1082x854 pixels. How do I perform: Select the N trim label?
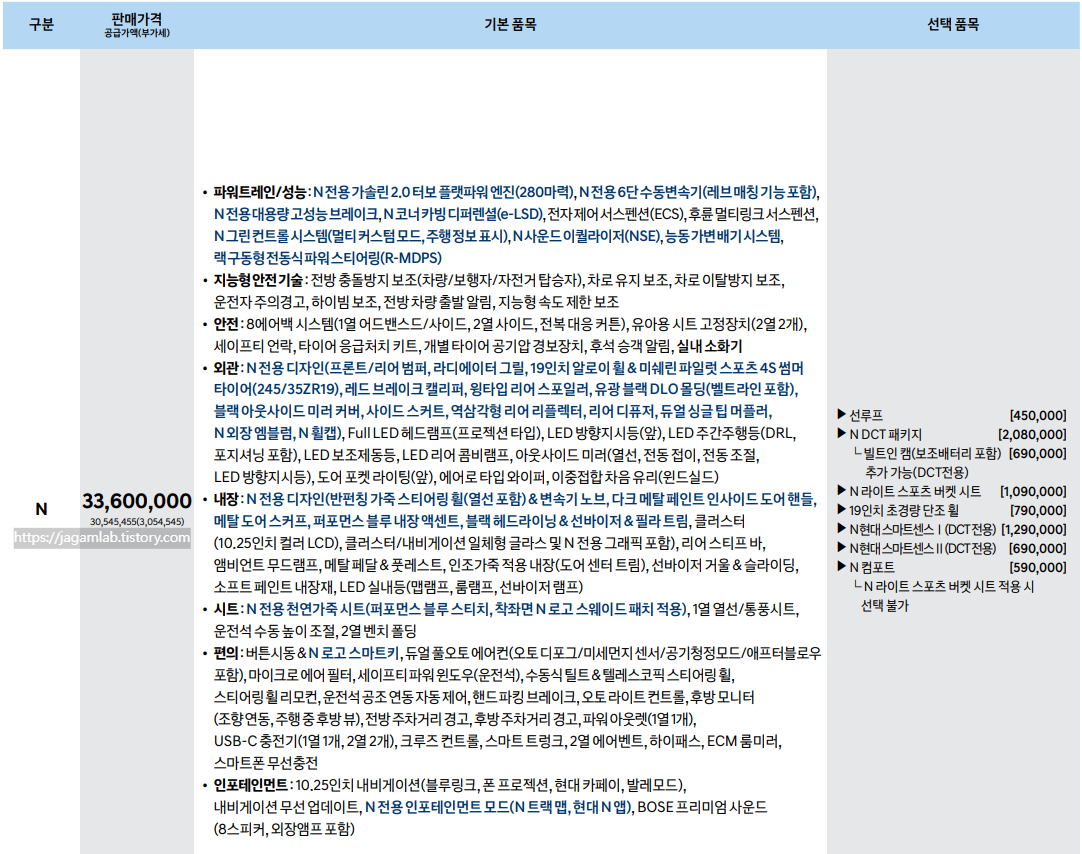pyautogui.click(x=41, y=509)
